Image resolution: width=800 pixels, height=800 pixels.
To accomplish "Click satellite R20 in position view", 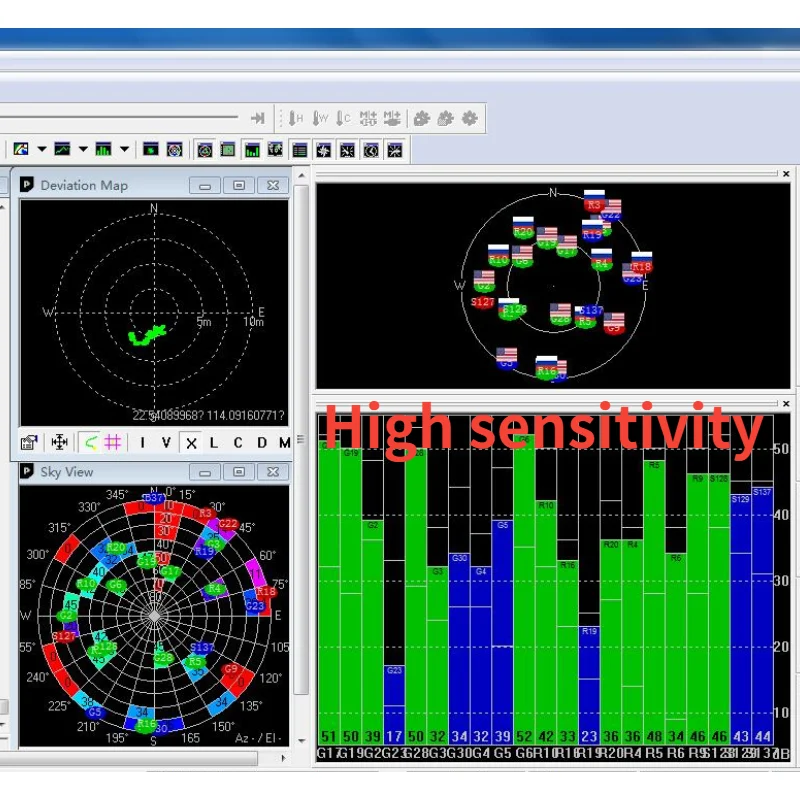I will pos(523,228).
